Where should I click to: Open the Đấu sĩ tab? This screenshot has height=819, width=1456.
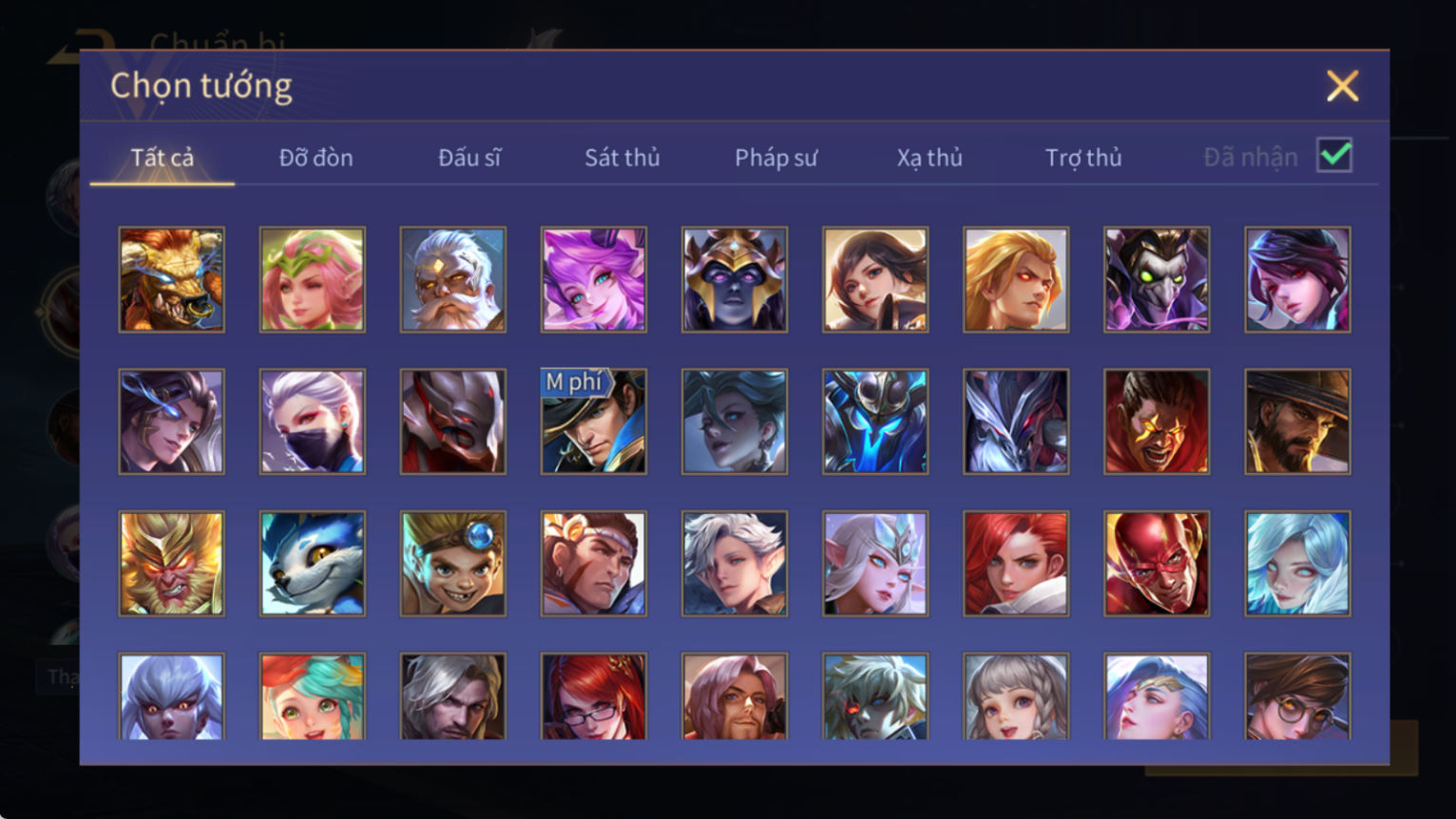coord(469,158)
